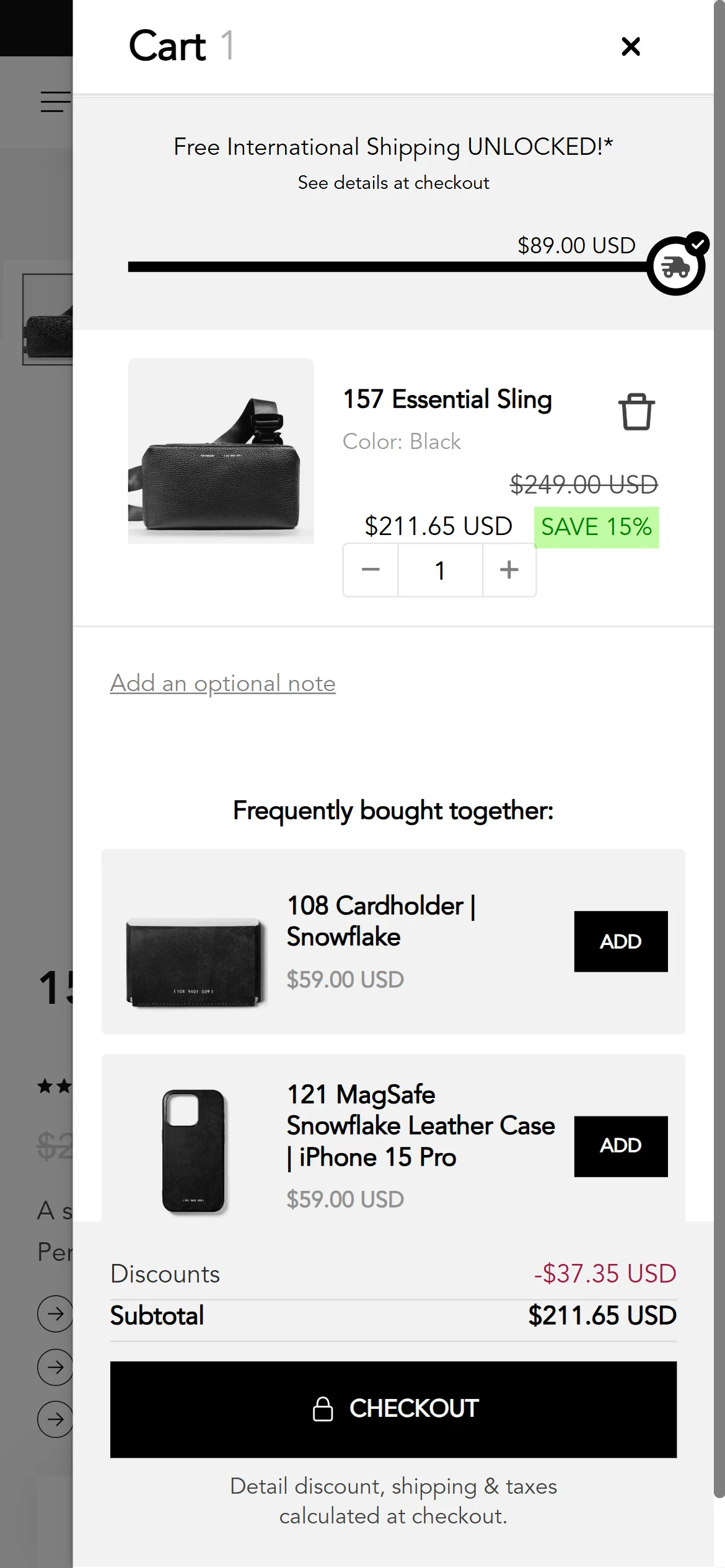Decrease quantity with minus button

[371, 570]
